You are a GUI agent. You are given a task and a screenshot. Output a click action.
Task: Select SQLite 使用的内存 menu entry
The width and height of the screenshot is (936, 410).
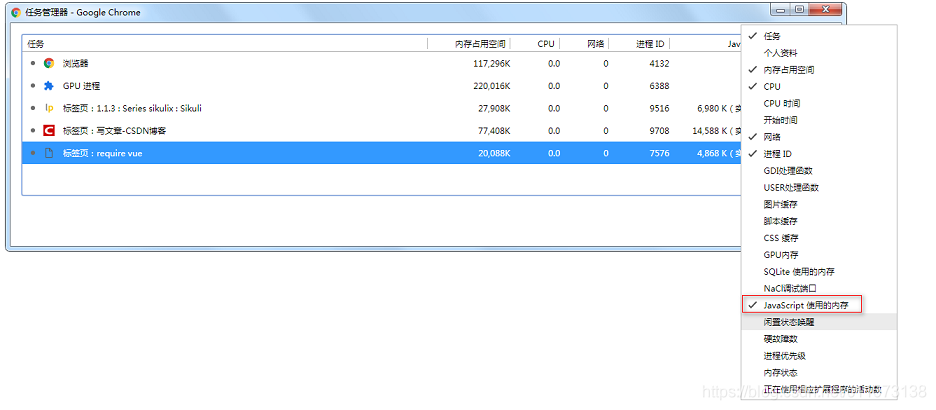pos(819,272)
